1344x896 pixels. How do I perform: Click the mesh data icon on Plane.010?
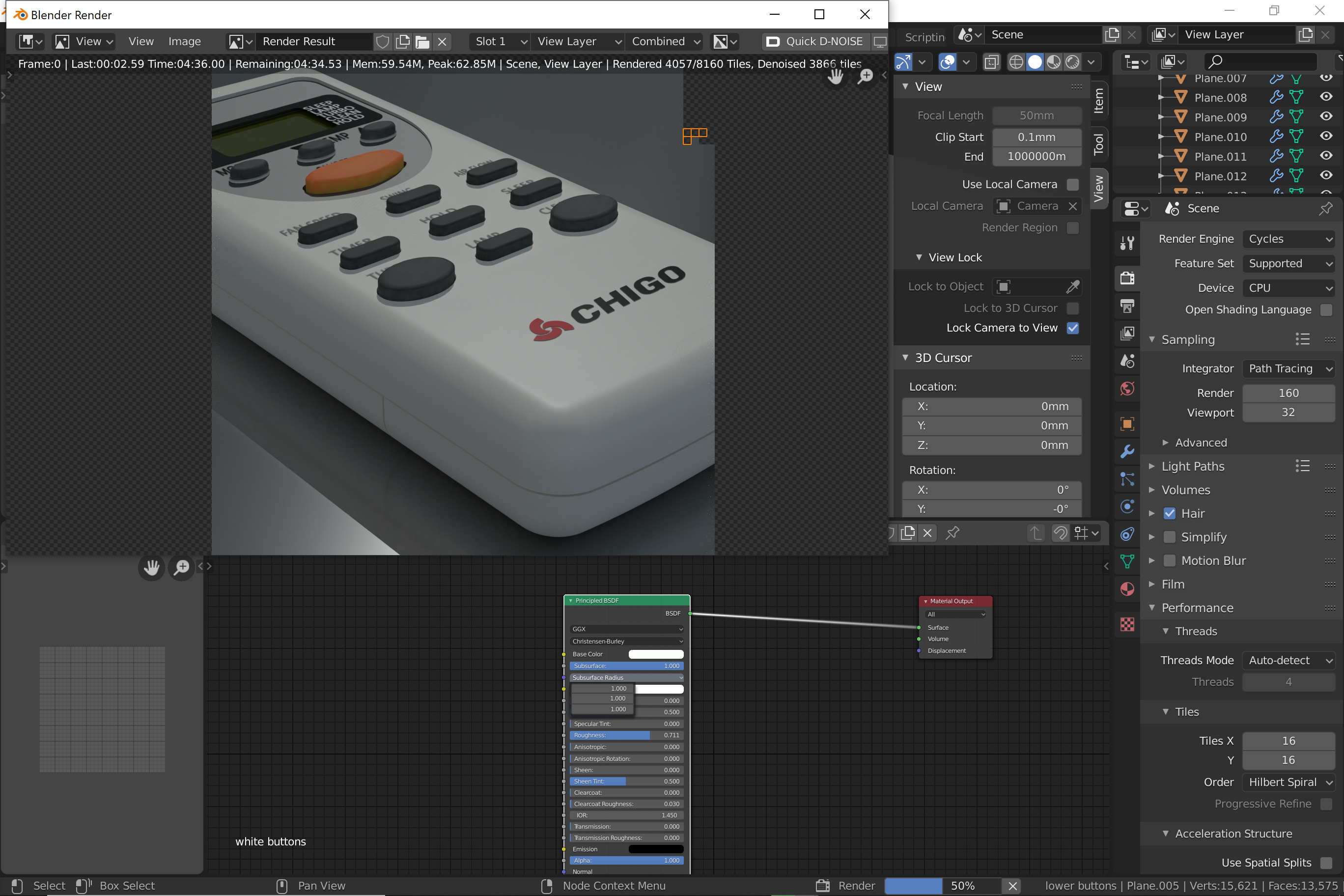point(1296,137)
